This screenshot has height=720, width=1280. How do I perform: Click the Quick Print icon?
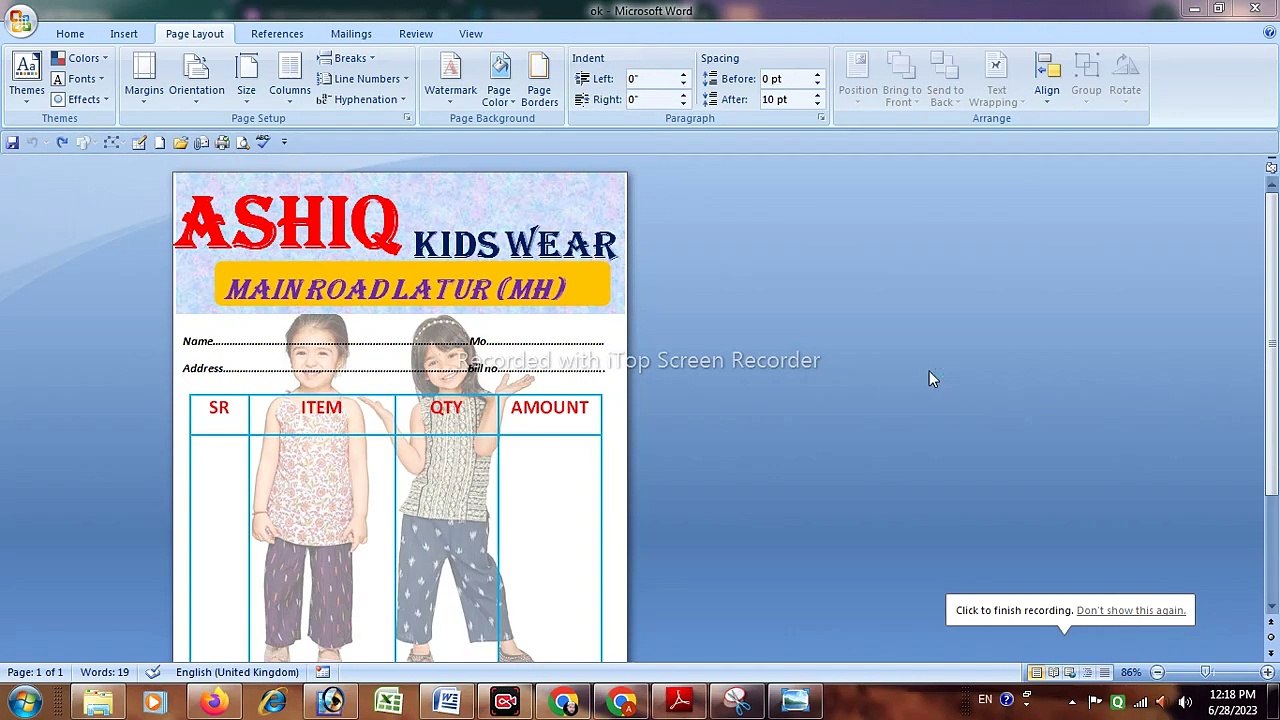pos(222,143)
